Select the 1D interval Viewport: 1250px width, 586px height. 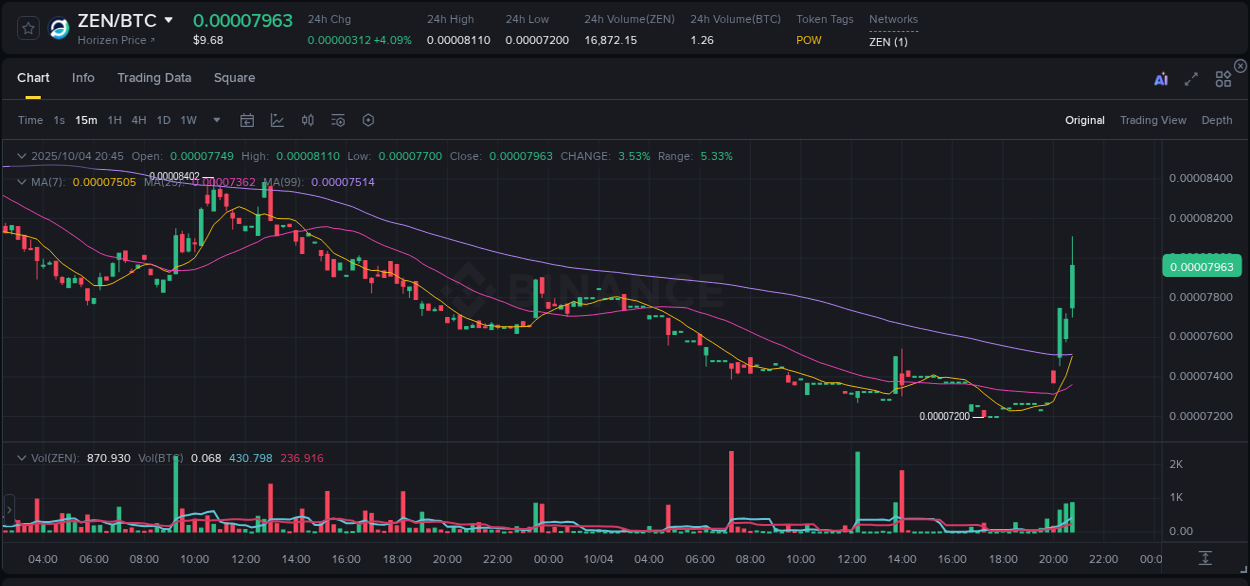pos(163,120)
